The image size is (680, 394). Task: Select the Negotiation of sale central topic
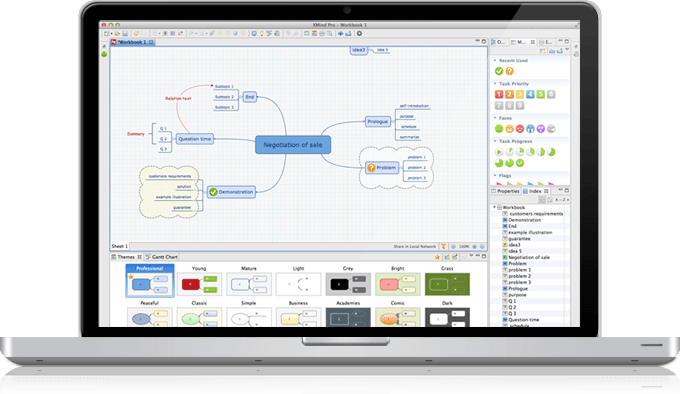coord(293,145)
